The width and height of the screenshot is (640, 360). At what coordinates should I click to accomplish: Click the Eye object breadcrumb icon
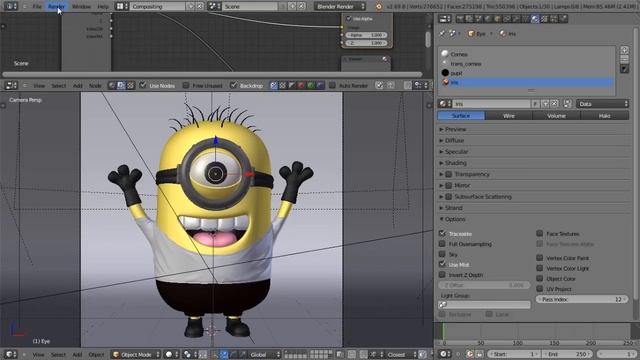pyautogui.click(x=471, y=34)
